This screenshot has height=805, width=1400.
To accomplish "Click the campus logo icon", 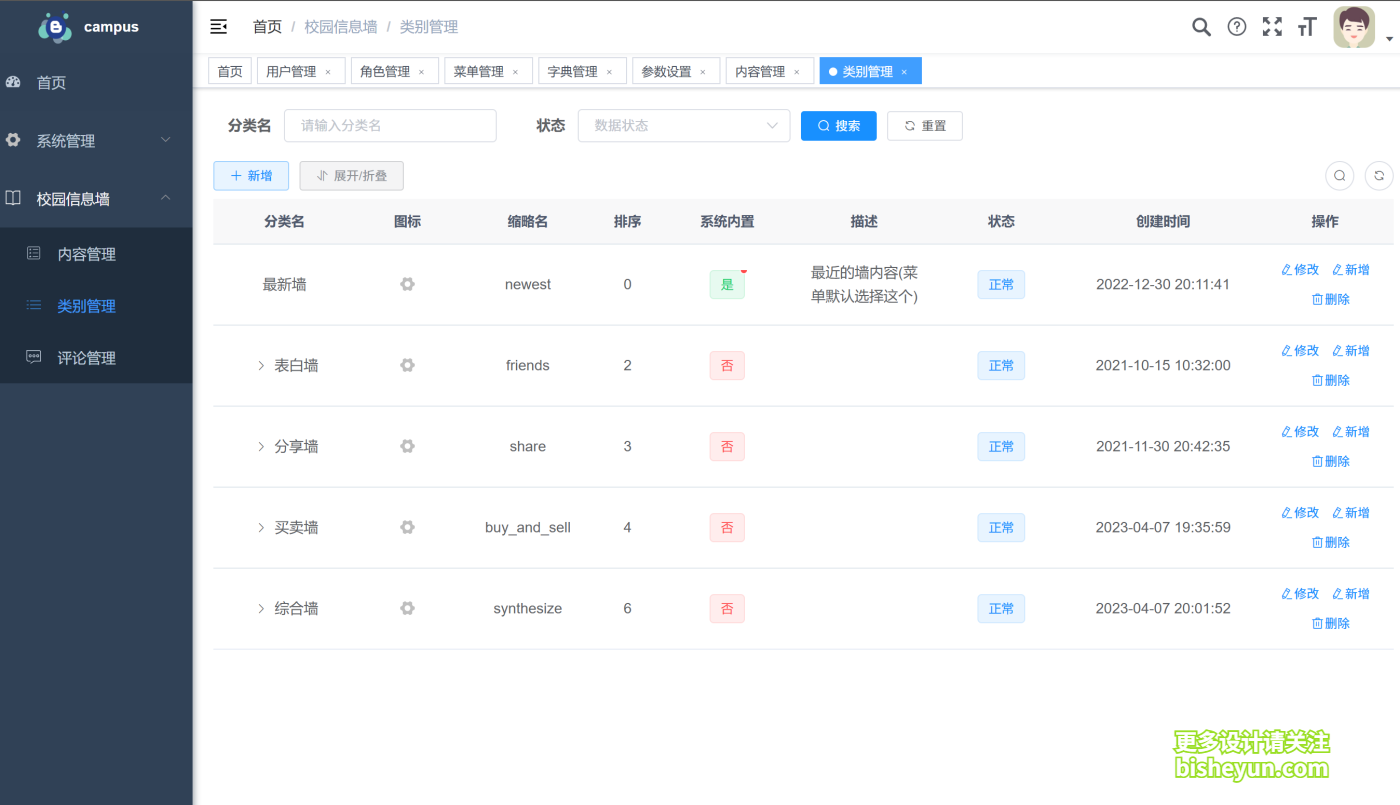I will (x=55, y=26).
